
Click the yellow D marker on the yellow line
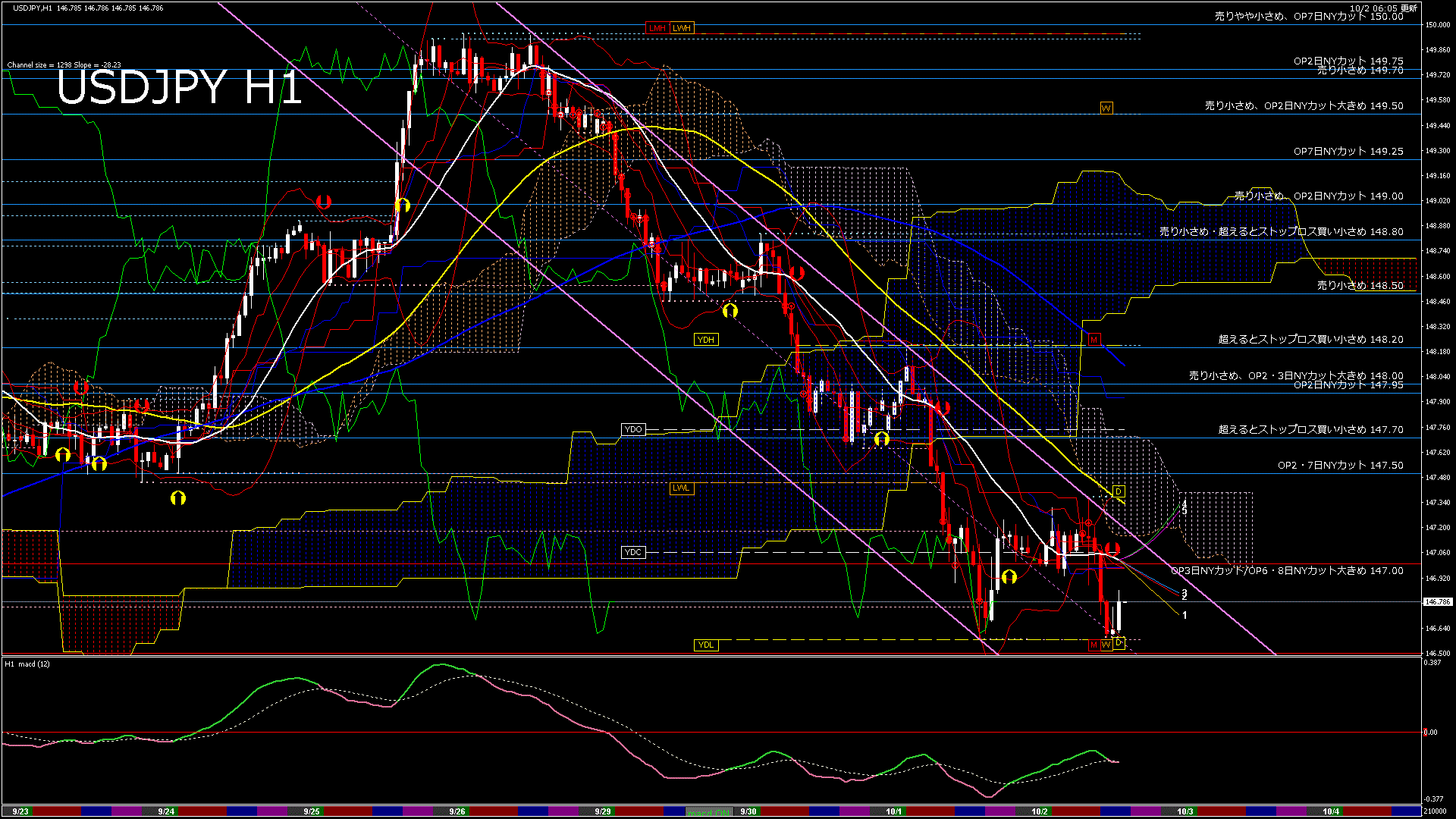pyautogui.click(x=1118, y=491)
